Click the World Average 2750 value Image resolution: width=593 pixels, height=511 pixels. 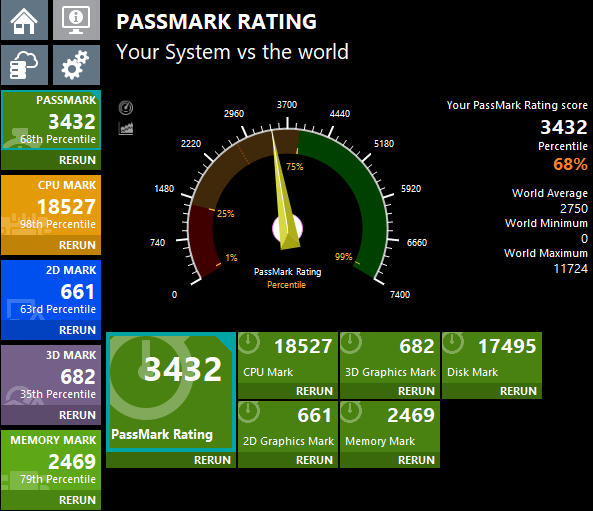[x=574, y=208]
